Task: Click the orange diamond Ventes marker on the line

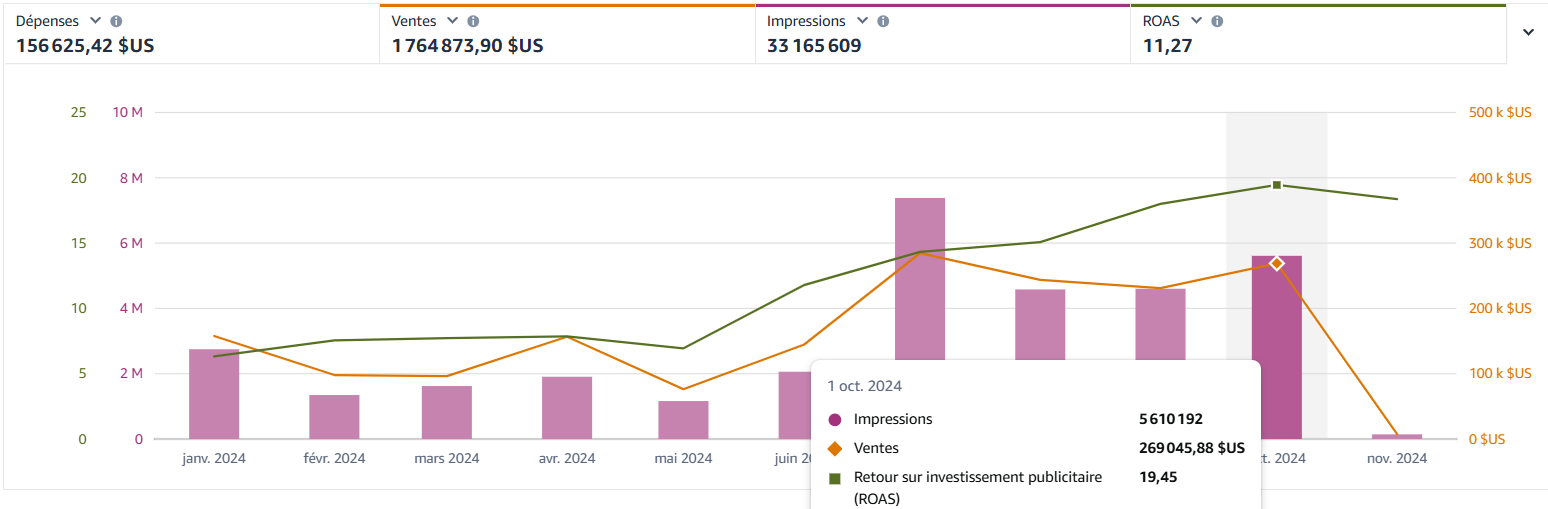Action: (x=1276, y=263)
